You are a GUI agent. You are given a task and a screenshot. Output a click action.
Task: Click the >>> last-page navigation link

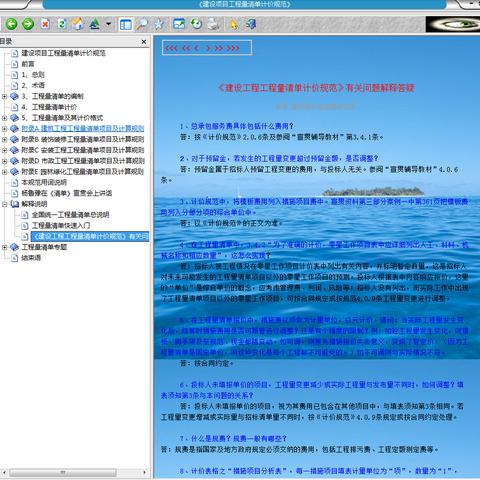pyautogui.click(x=233, y=48)
